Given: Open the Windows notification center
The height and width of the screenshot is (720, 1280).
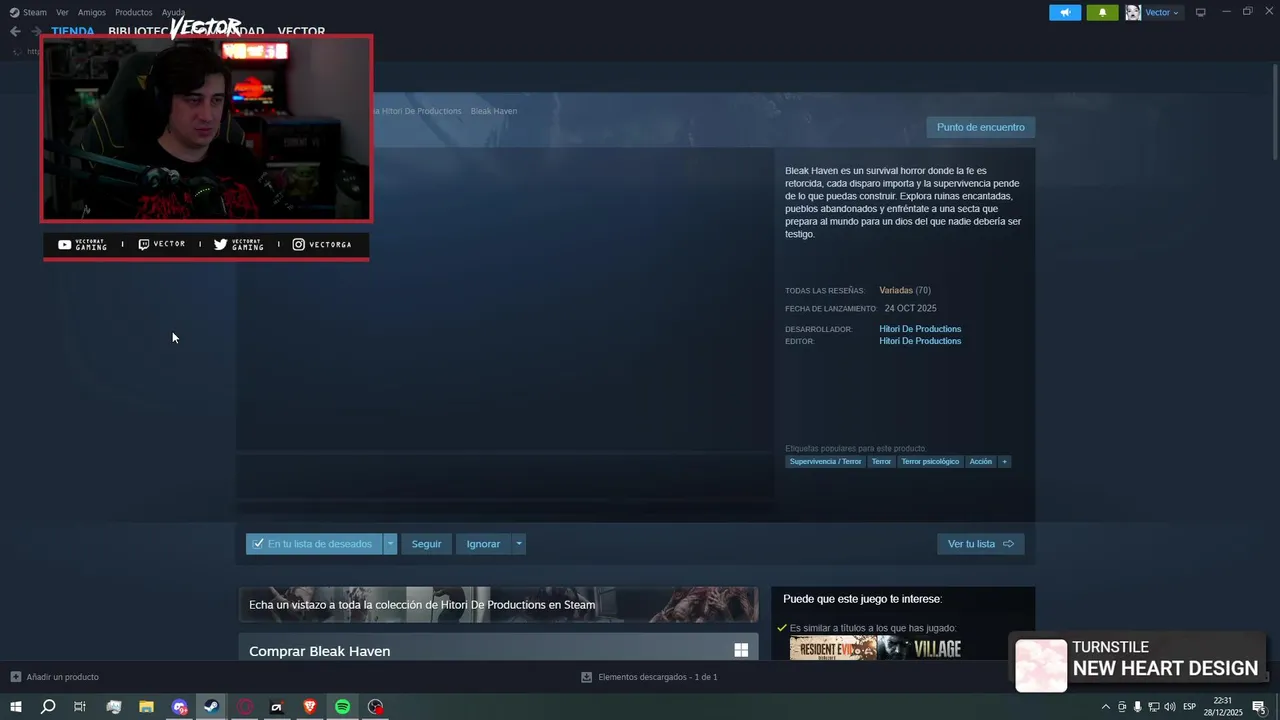Looking at the screenshot, I should coord(1259,707).
